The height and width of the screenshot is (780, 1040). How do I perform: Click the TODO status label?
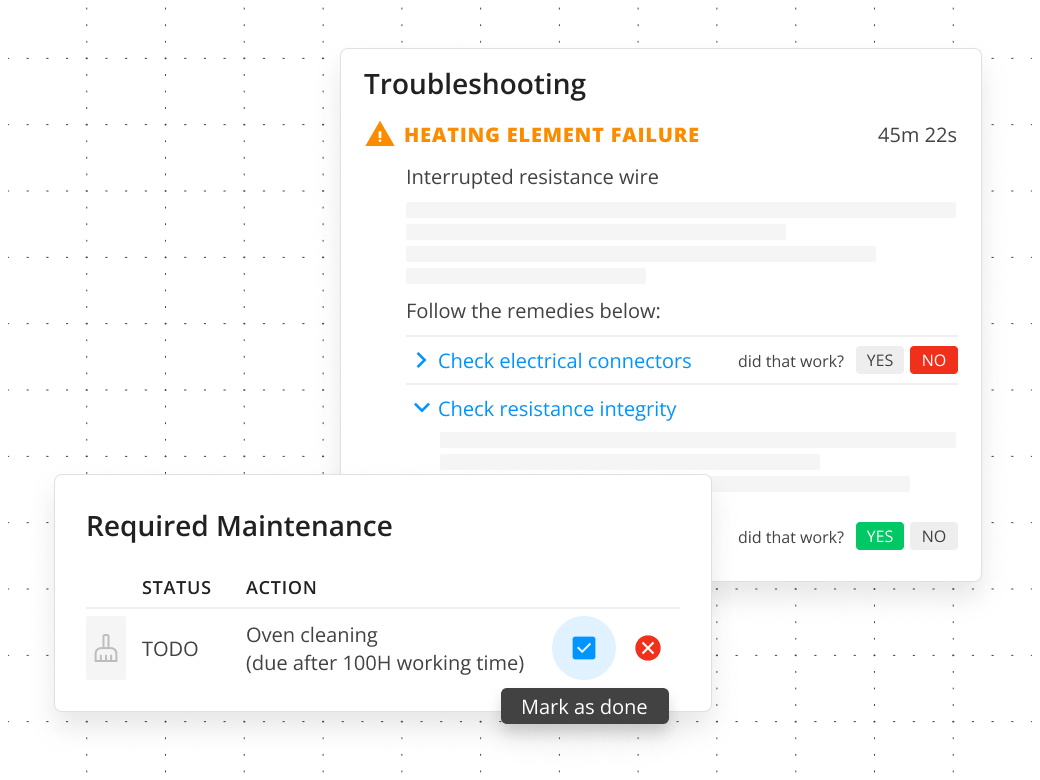[170, 649]
